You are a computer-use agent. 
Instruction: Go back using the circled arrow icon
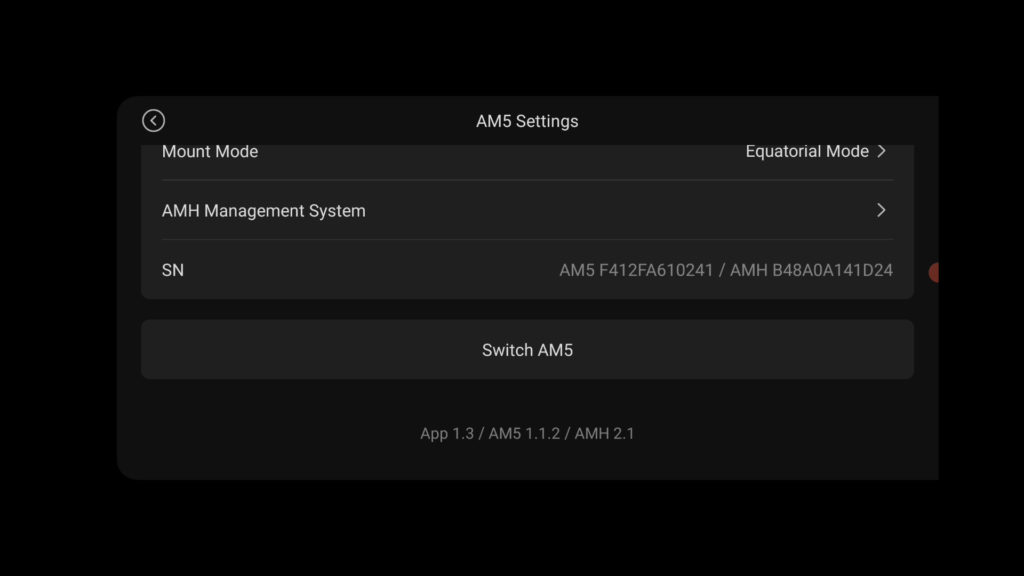[153, 121]
